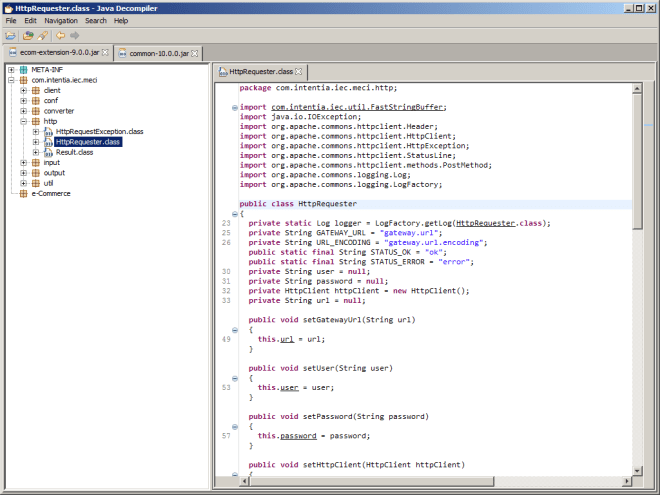The height and width of the screenshot is (495, 660).
Task: Click the Open Type toolbar icon
Action: [29, 35]
